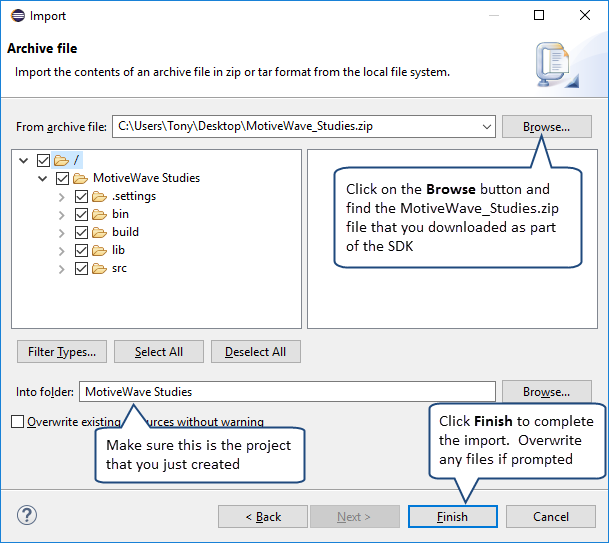Enable overwrite existing resources checkbox

point(17,422)
